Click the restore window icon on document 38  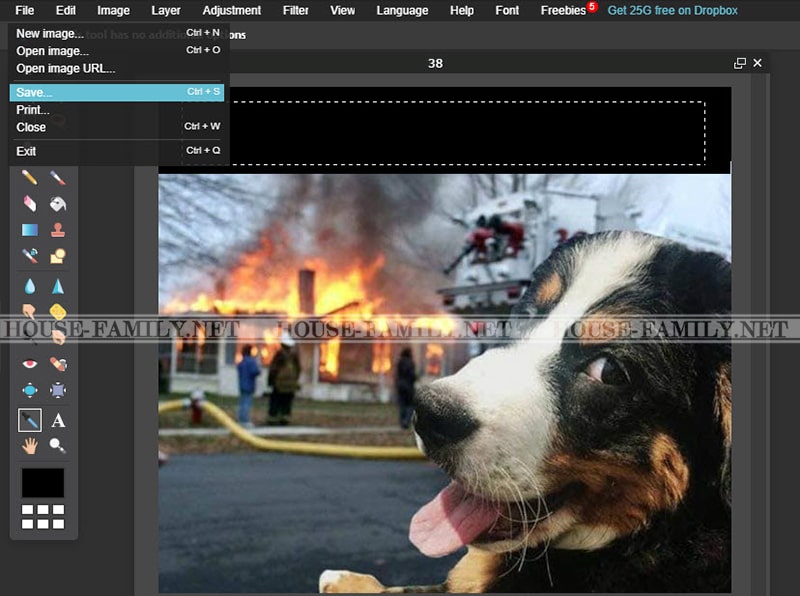point(739,63)
